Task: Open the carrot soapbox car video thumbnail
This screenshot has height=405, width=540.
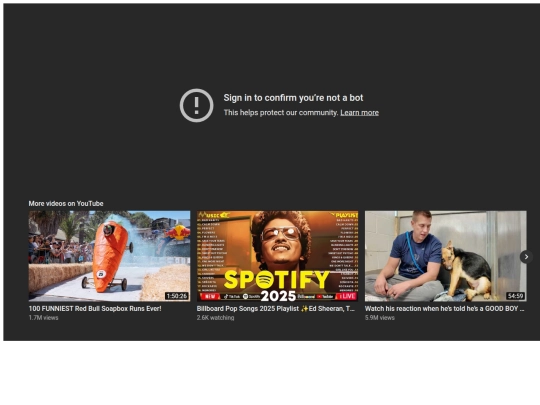Action: click(x=109, y=256)
